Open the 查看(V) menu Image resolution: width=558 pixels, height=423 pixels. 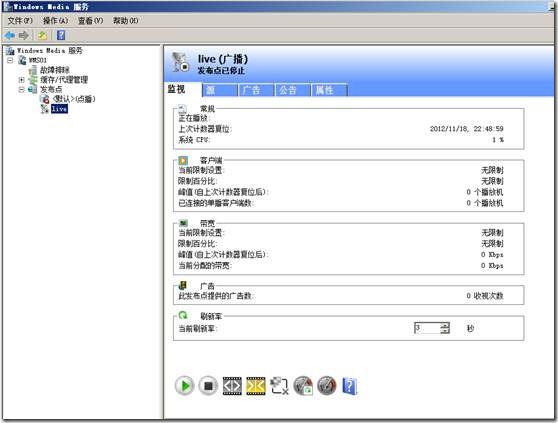(x=90, y=21)
